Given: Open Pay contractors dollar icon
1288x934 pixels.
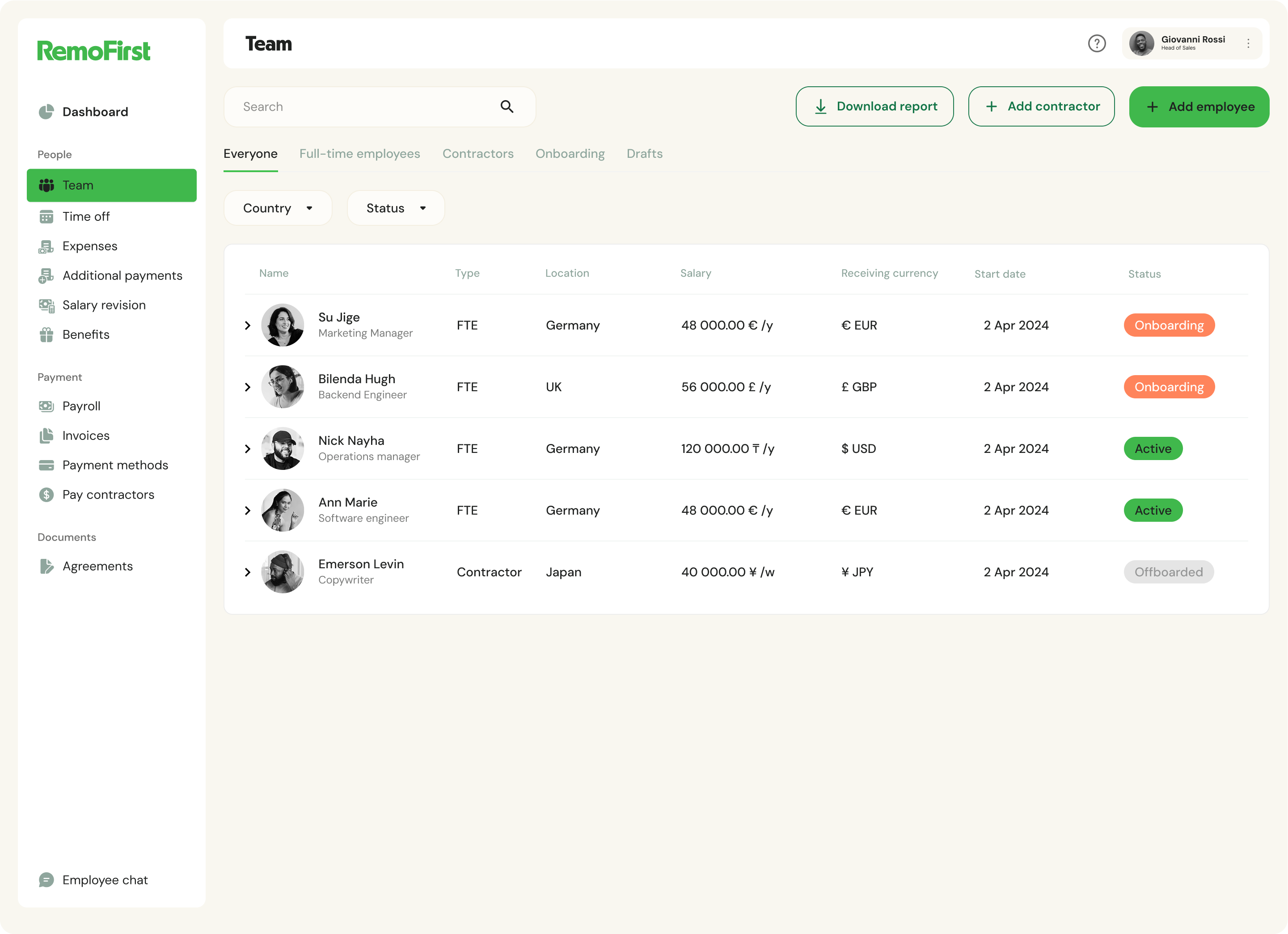Looking at the screenshot, I should click(x=46, y=494).
